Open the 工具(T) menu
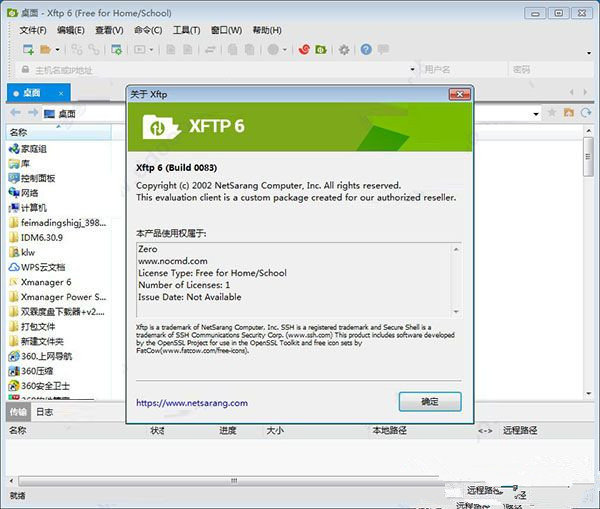The image size is (600, 509). (186, 30)
